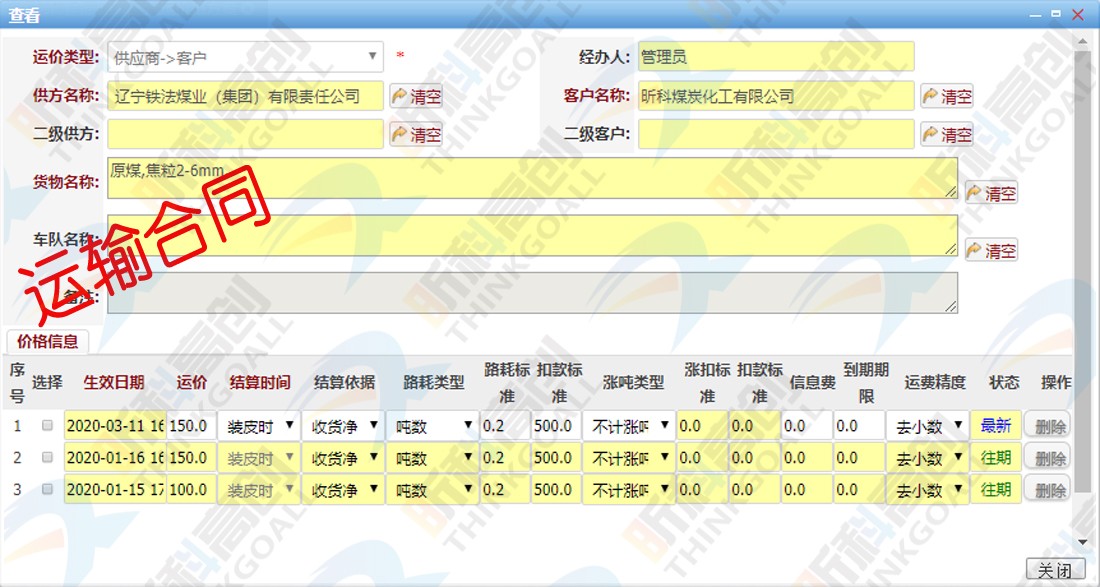Open 涨吨类型 dropdown in row 1
The height and width of the screenshot is (587, 1100).
pos(629,426)
